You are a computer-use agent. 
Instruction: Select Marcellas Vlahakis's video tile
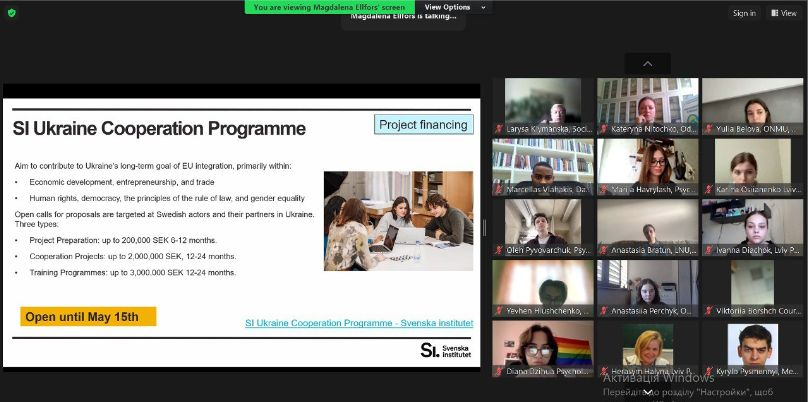(x=543, y=166)
